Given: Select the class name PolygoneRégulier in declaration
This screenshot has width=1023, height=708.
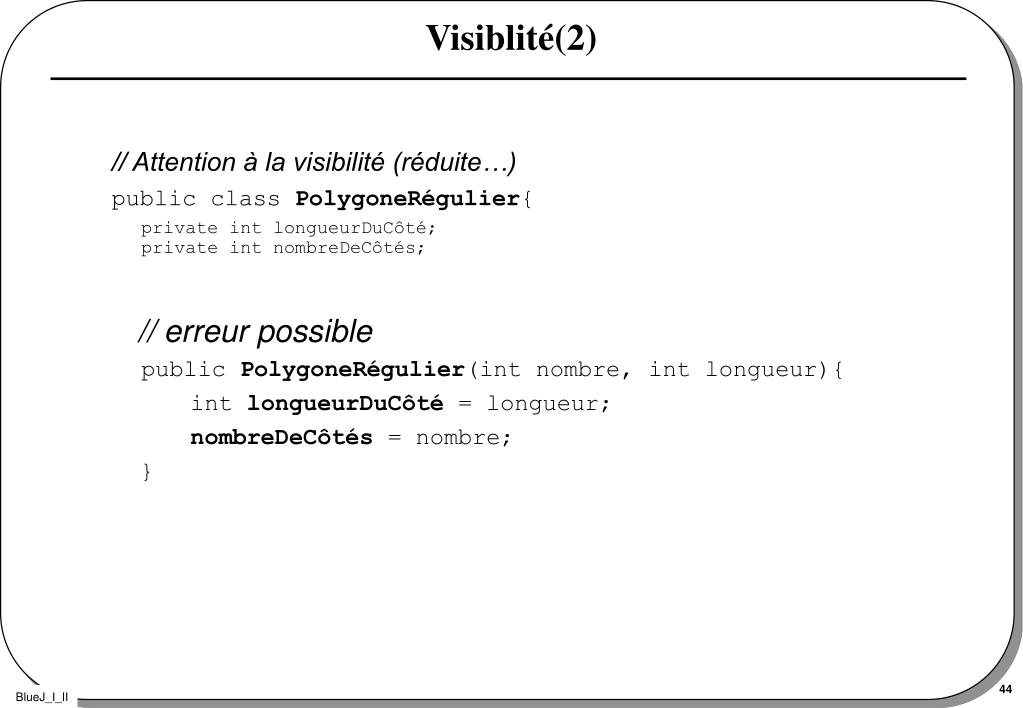Looking at the screenshot, I should click(x=408, y=198).
